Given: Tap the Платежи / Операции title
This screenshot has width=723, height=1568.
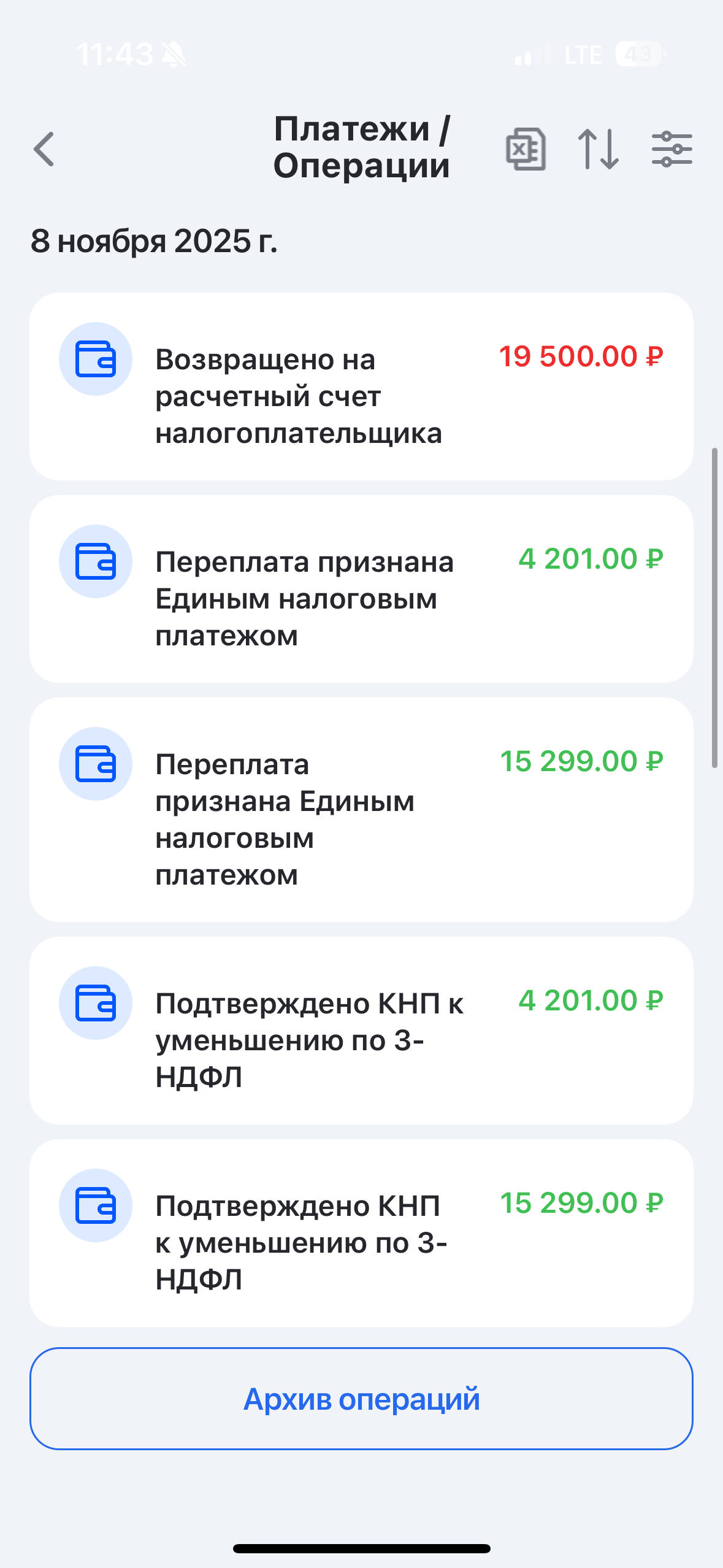Looking at the screenshot, I should click(361, 147).
